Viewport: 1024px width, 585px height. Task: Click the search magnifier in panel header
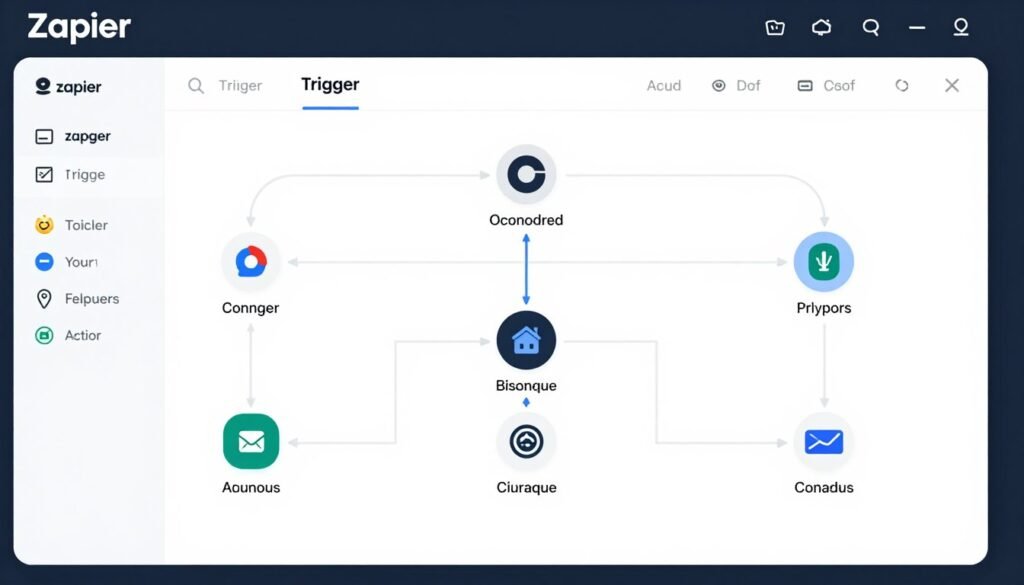pos(196,86)
